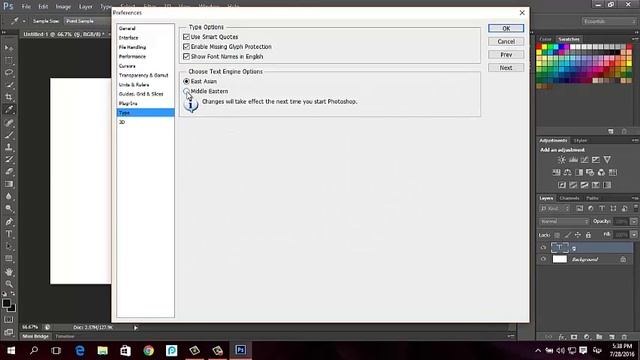This screenshot has height=360, width=640.
Task: Select the Horizontal Type tool
Action: 9,234
